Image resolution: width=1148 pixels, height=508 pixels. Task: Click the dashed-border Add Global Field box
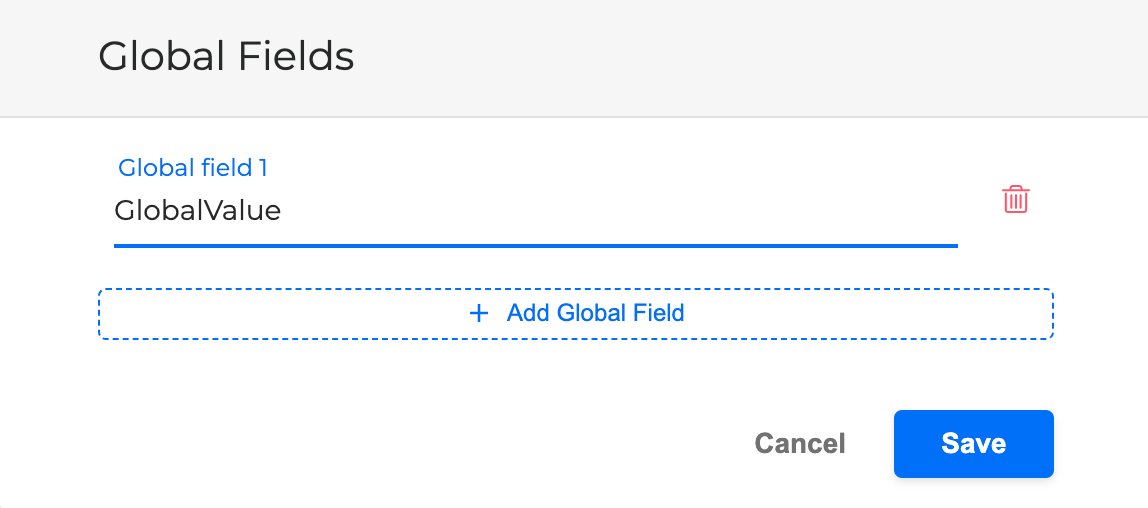pyautogui.click(x=575, y=313)
